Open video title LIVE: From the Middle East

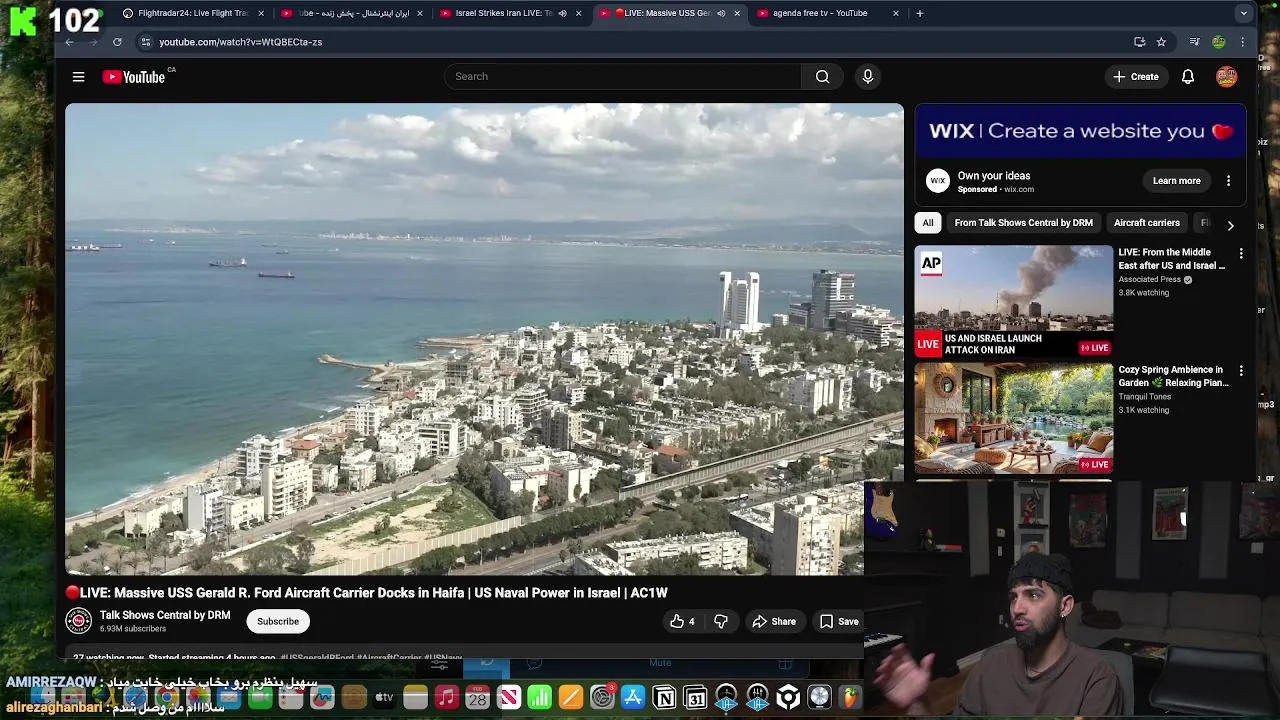pyautogui.click(x=1172, y=259)
